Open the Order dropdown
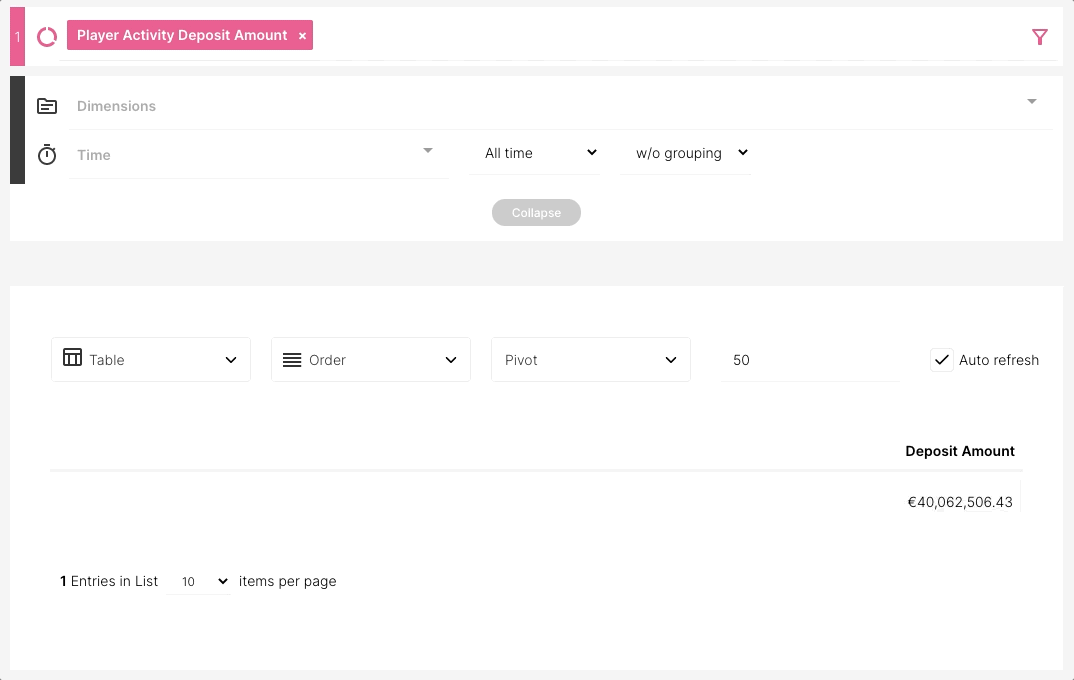Screen dimensions: 1074x680 [371, 360]
